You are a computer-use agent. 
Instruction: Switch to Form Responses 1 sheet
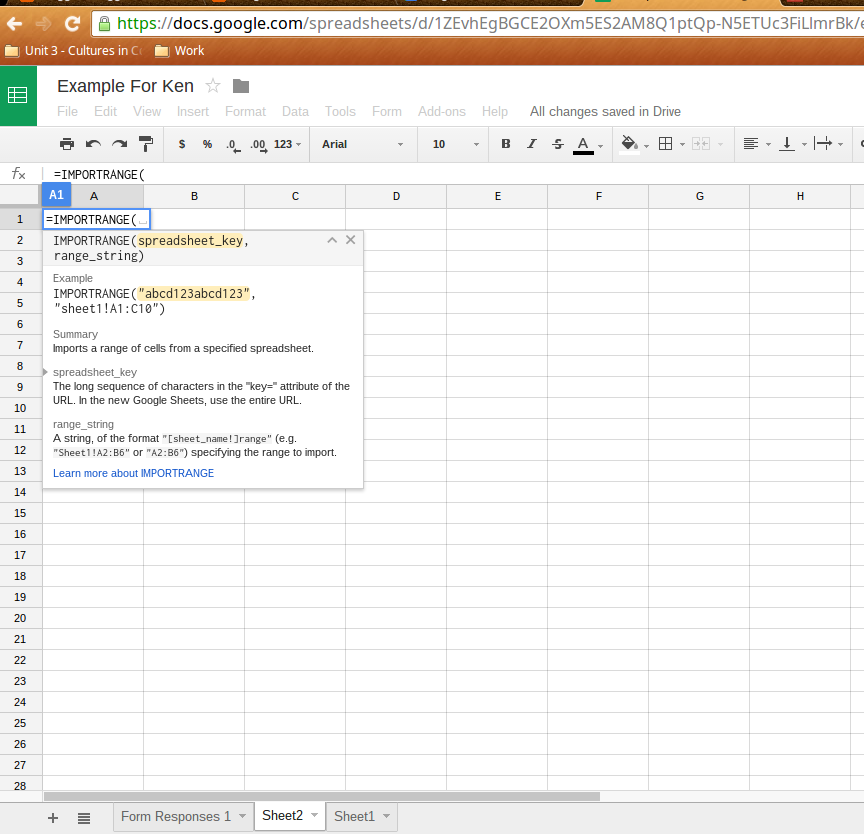pyautogui.click(x=176, y=816)
